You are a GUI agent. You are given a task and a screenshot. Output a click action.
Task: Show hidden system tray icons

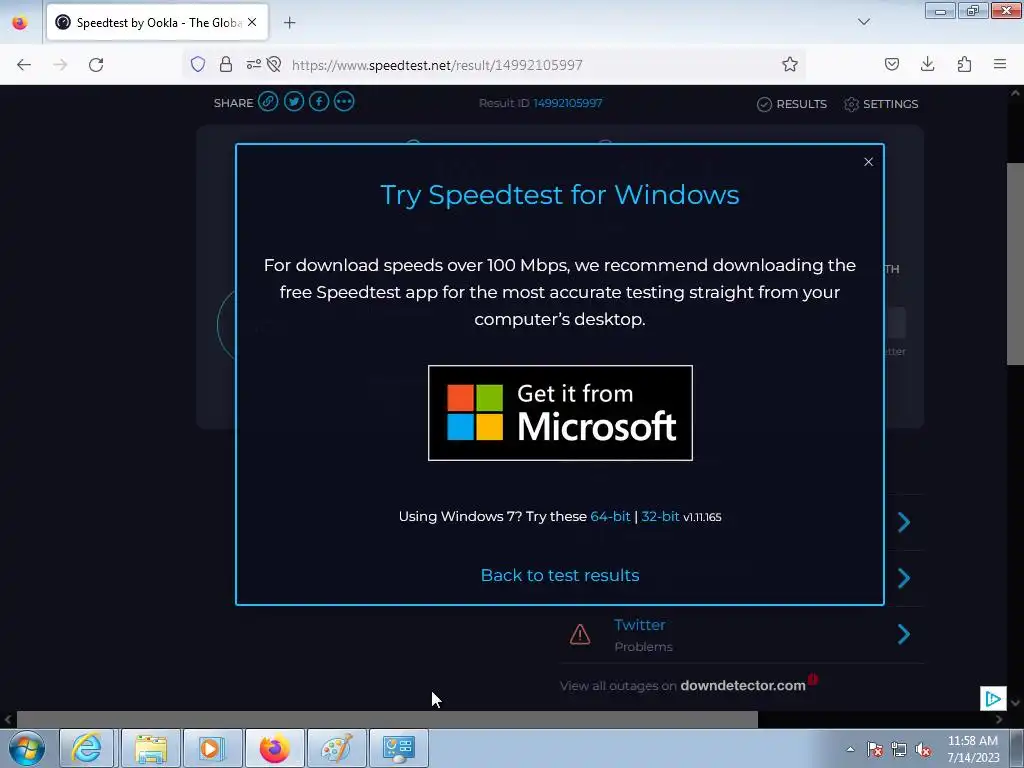coord(850,749)
